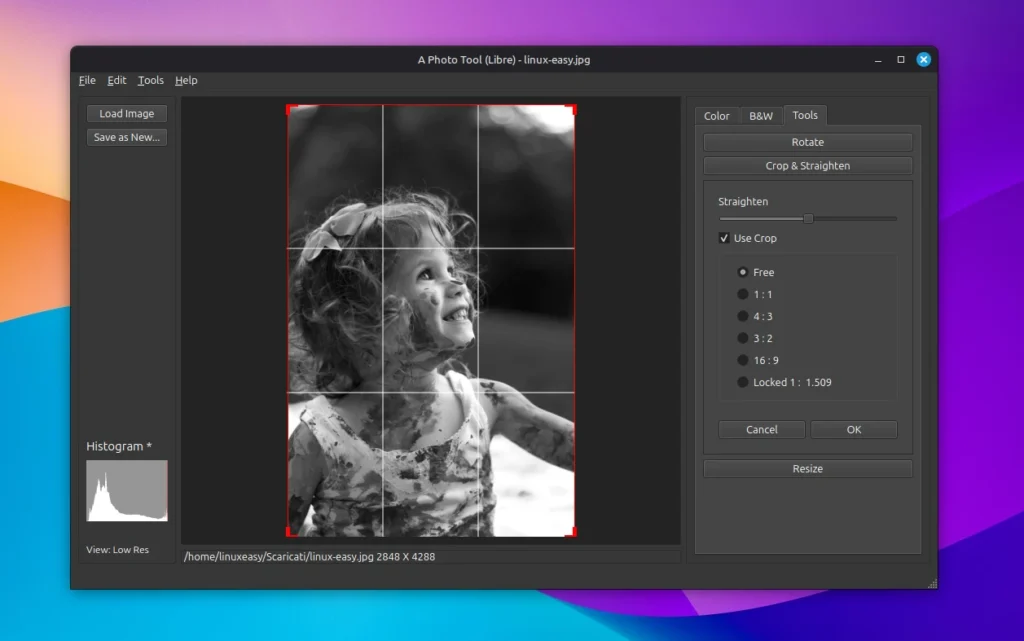Open the Resize tool

807,468
